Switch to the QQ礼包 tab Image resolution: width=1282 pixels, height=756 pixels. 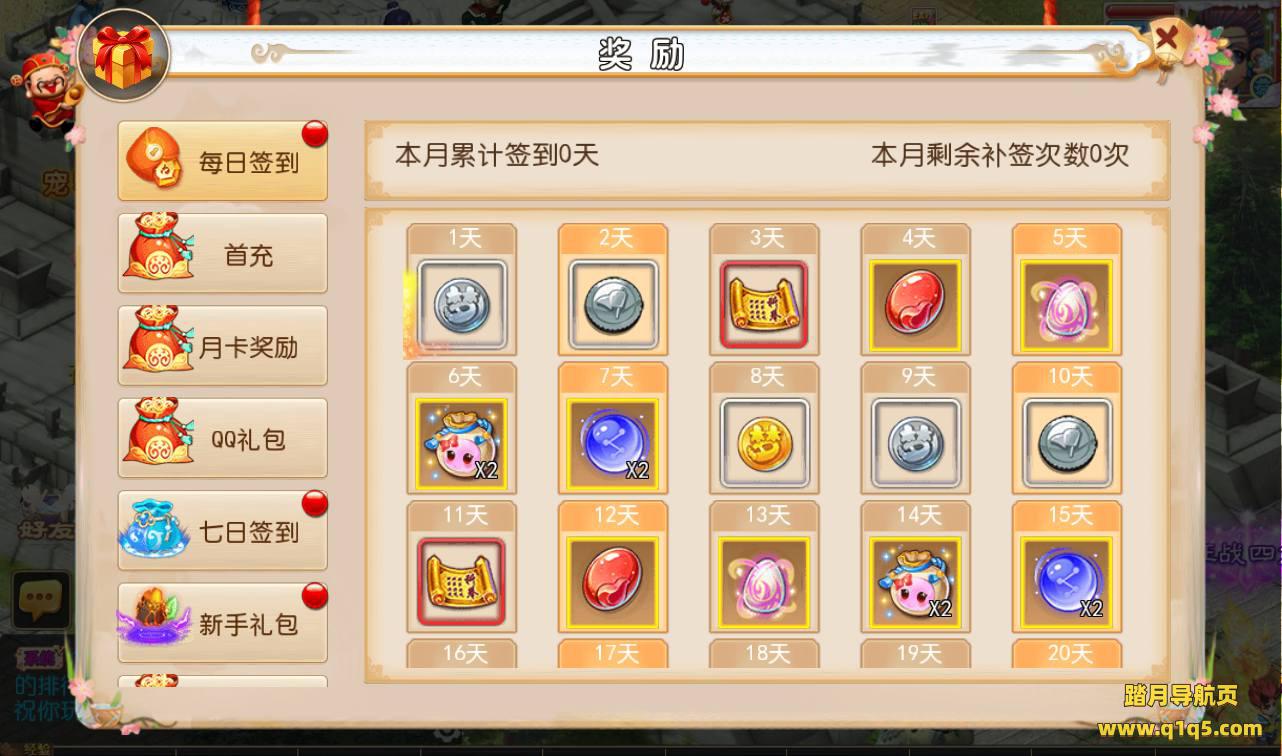coord(223,439)
